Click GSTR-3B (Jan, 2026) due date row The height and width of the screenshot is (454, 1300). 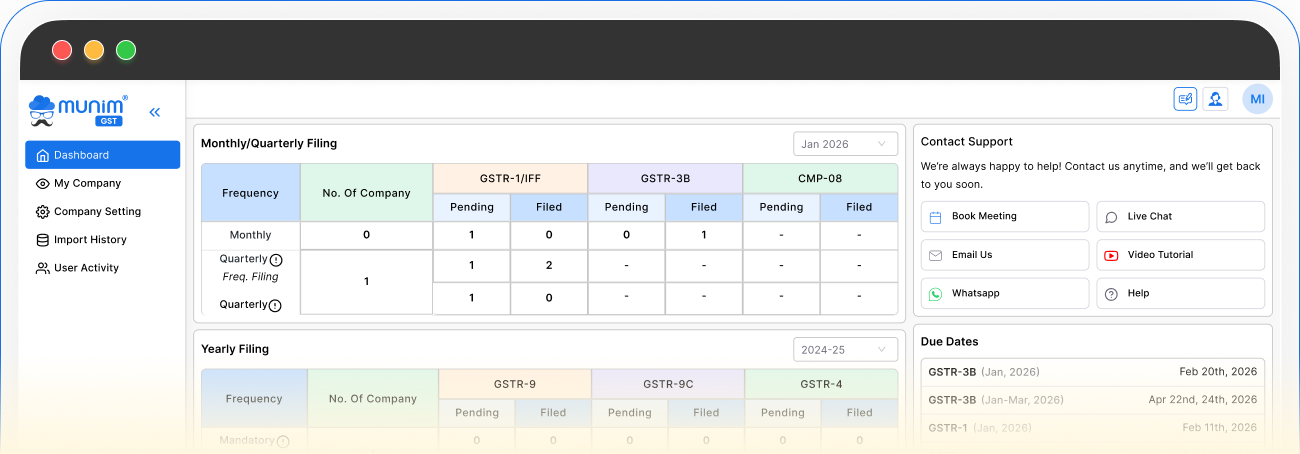[x=1093, y=372]
